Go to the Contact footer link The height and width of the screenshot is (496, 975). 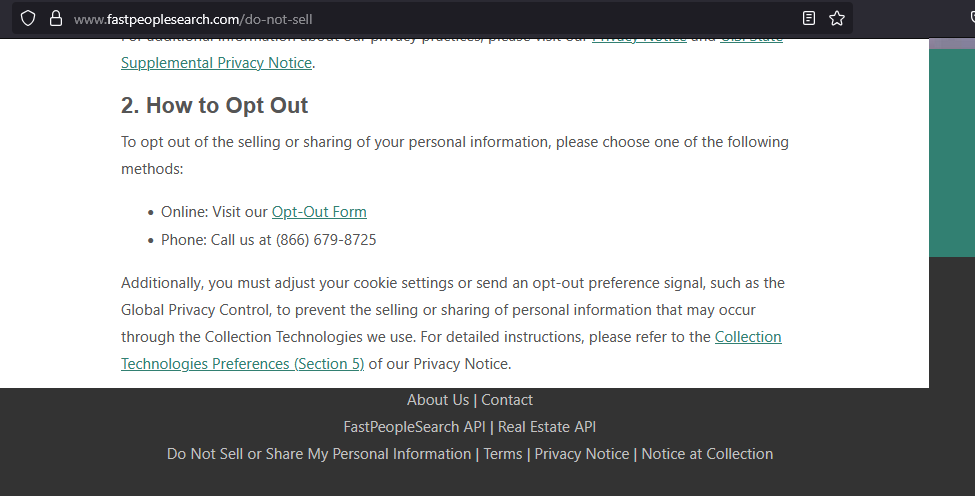(507, 400)
